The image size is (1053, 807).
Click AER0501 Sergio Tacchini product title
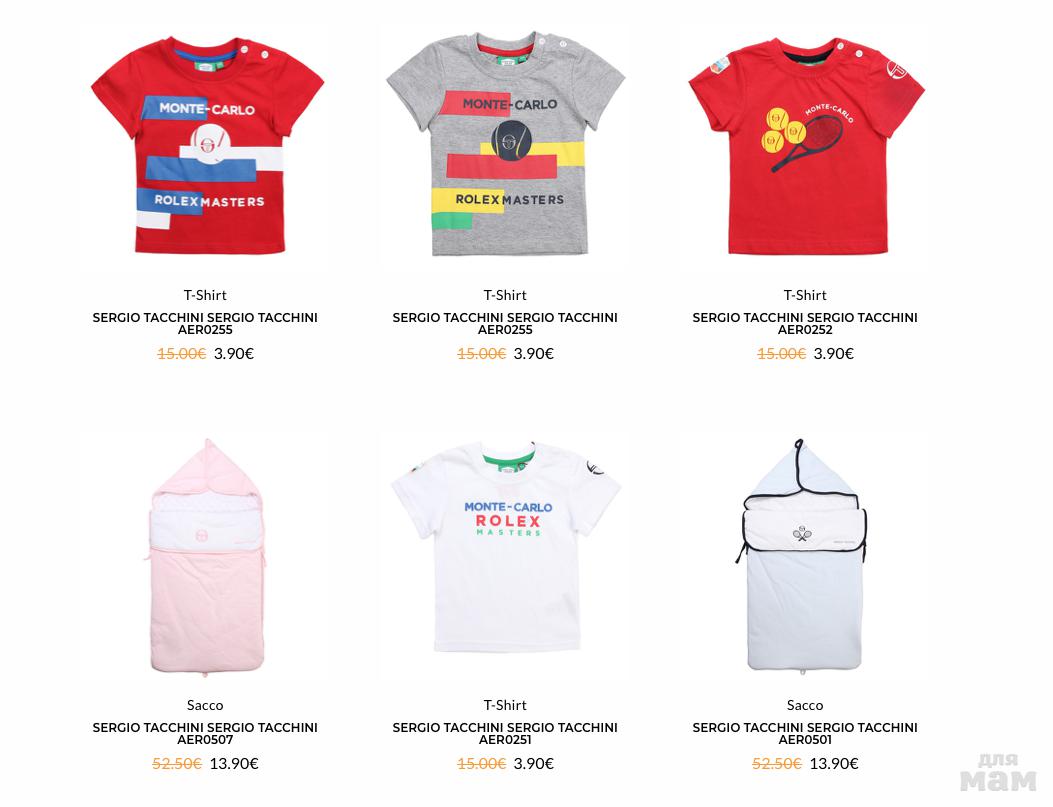pyautogui.click(x=805, y=734)
